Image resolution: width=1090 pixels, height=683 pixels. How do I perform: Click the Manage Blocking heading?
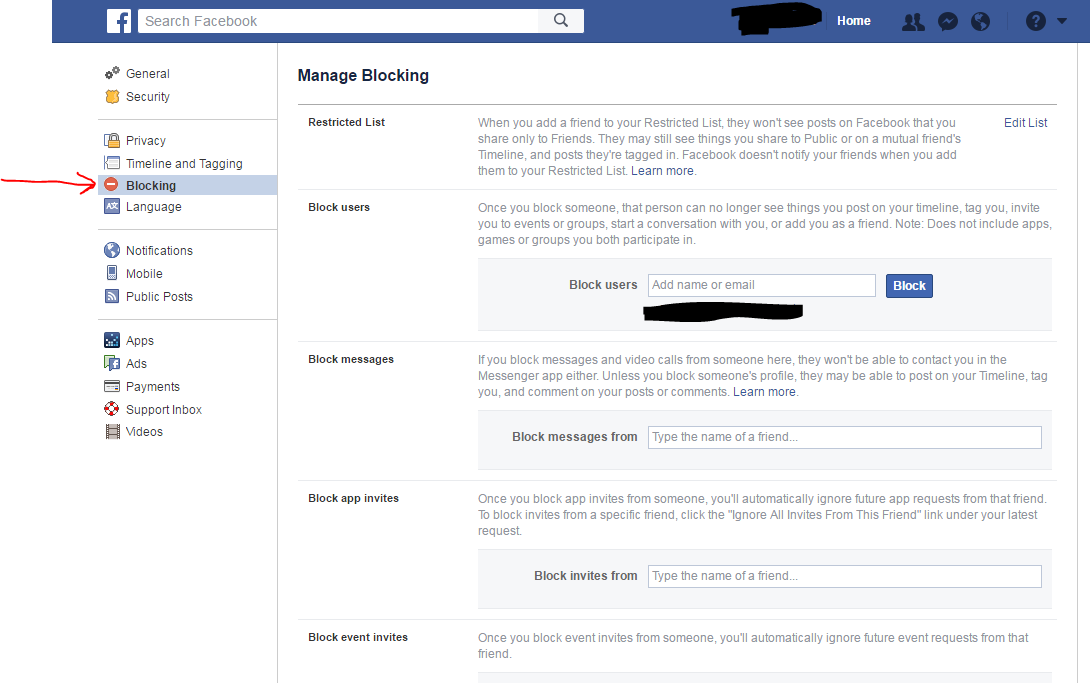coord(363,76)
